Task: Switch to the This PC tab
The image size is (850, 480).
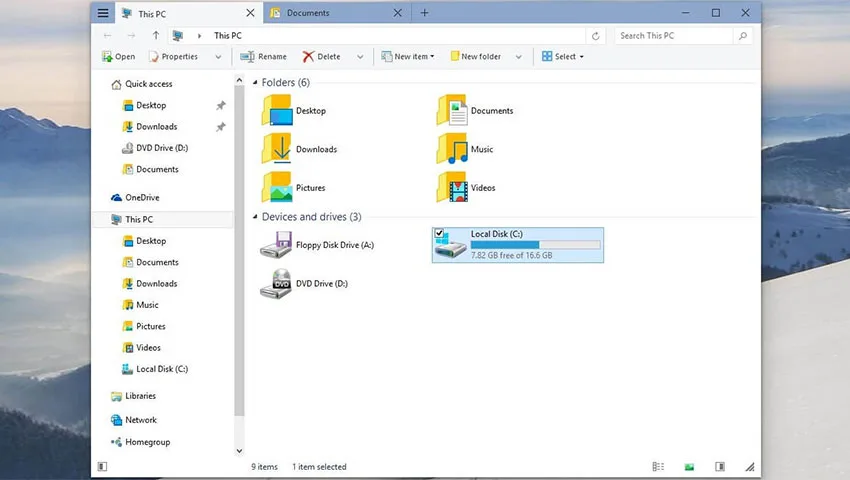Action: pyautogui.click(x=188, y=13)
